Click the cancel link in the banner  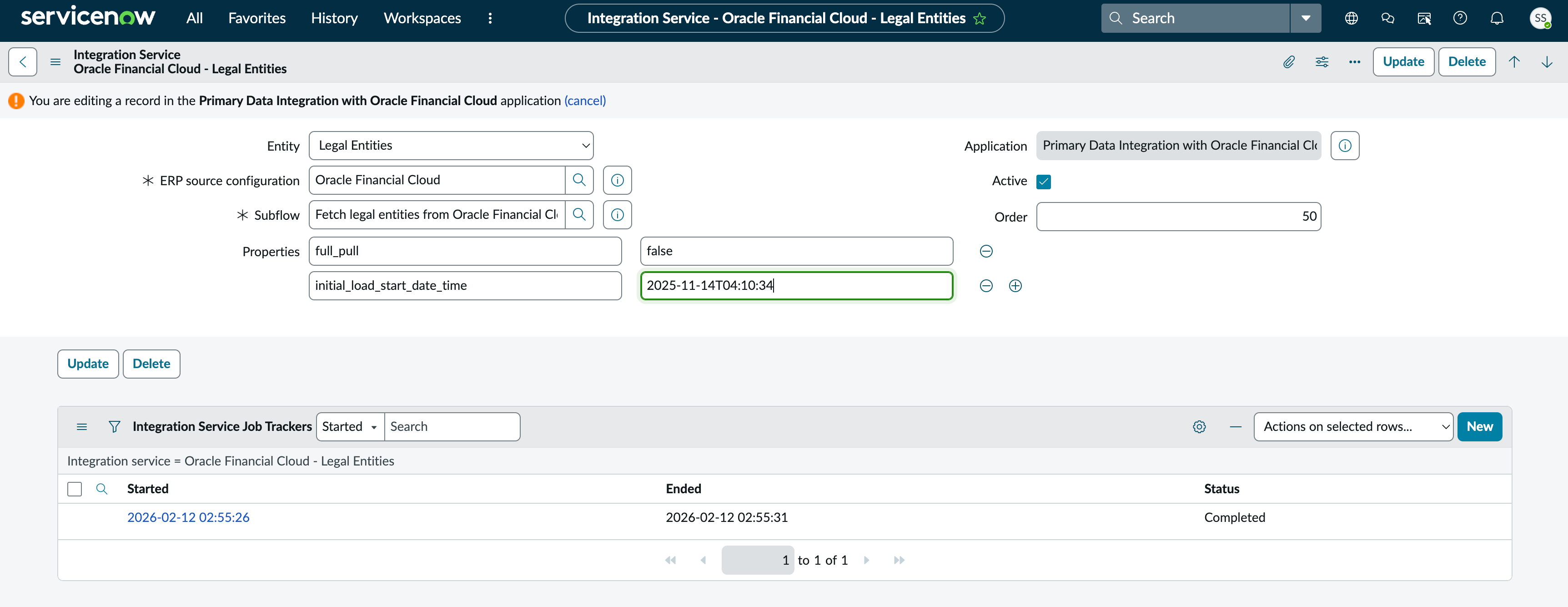(585, 101)
